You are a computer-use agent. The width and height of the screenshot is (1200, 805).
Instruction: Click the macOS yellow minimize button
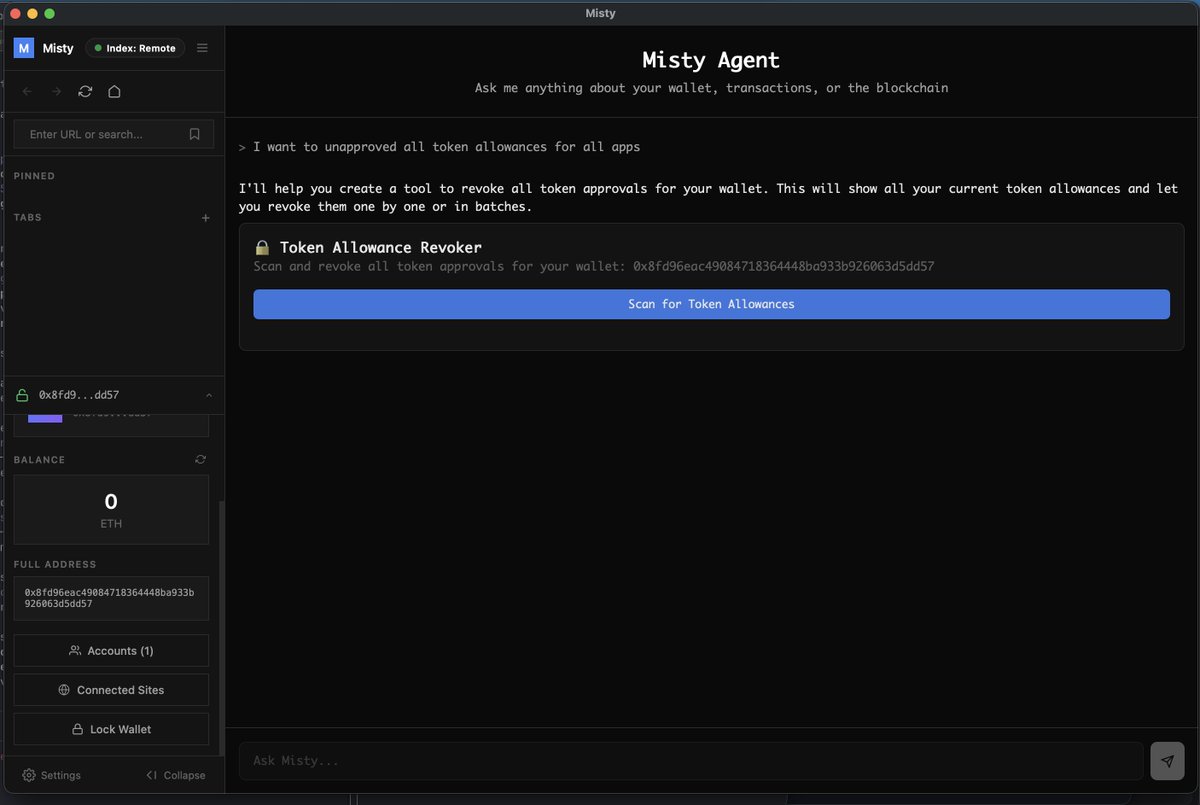click(x=32, y=13)
